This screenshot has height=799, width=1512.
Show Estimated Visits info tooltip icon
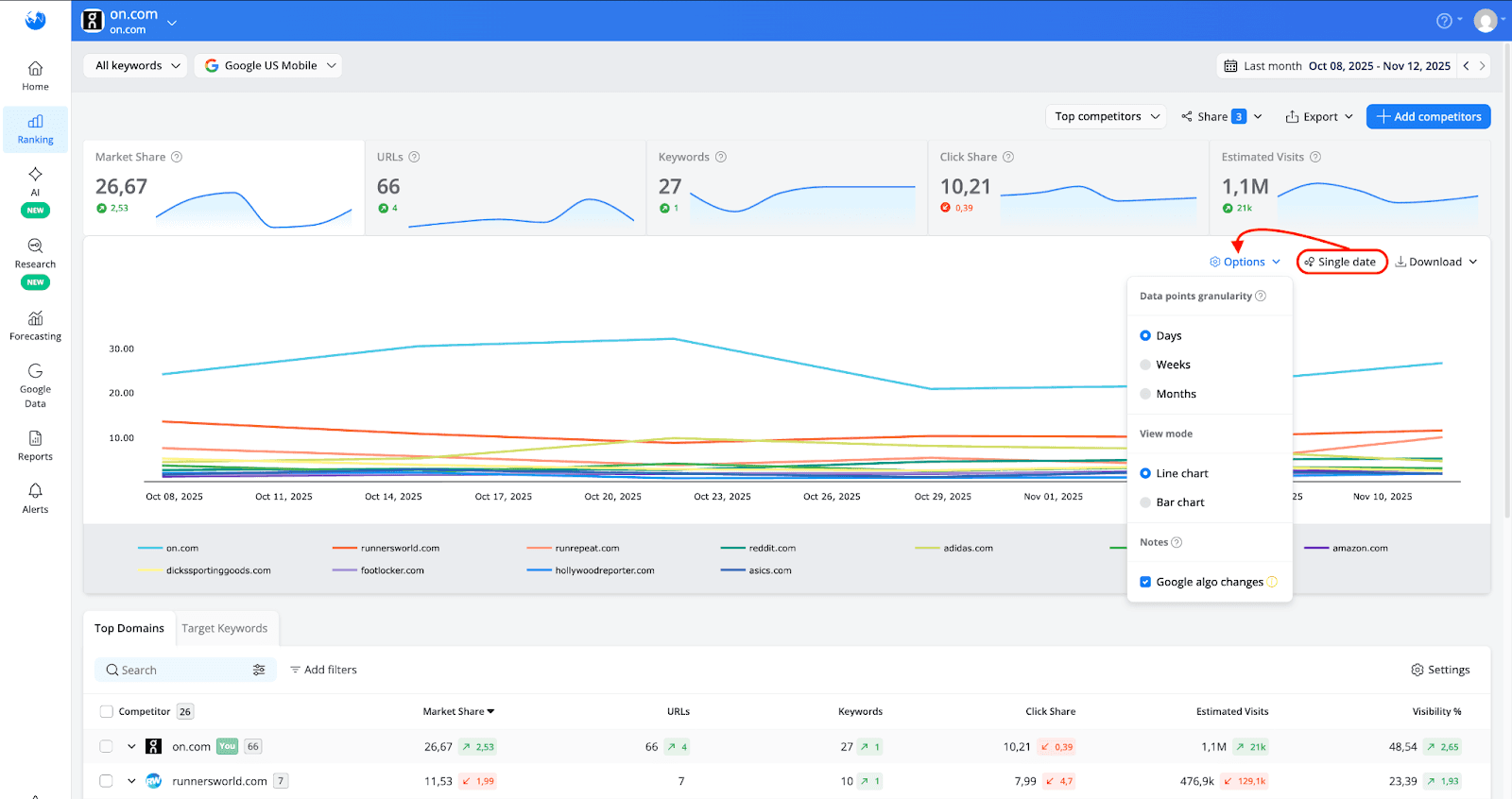1315,157
